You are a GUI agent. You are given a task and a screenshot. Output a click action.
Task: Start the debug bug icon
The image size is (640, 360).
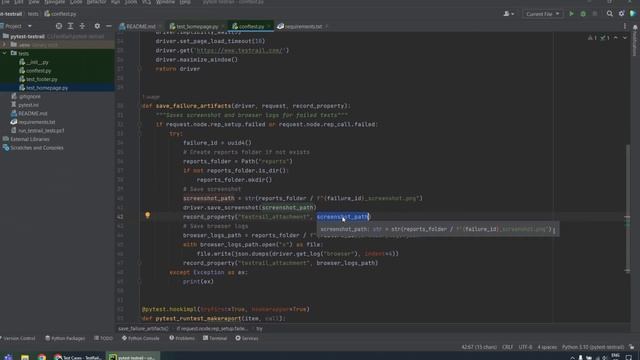(583, 14)
